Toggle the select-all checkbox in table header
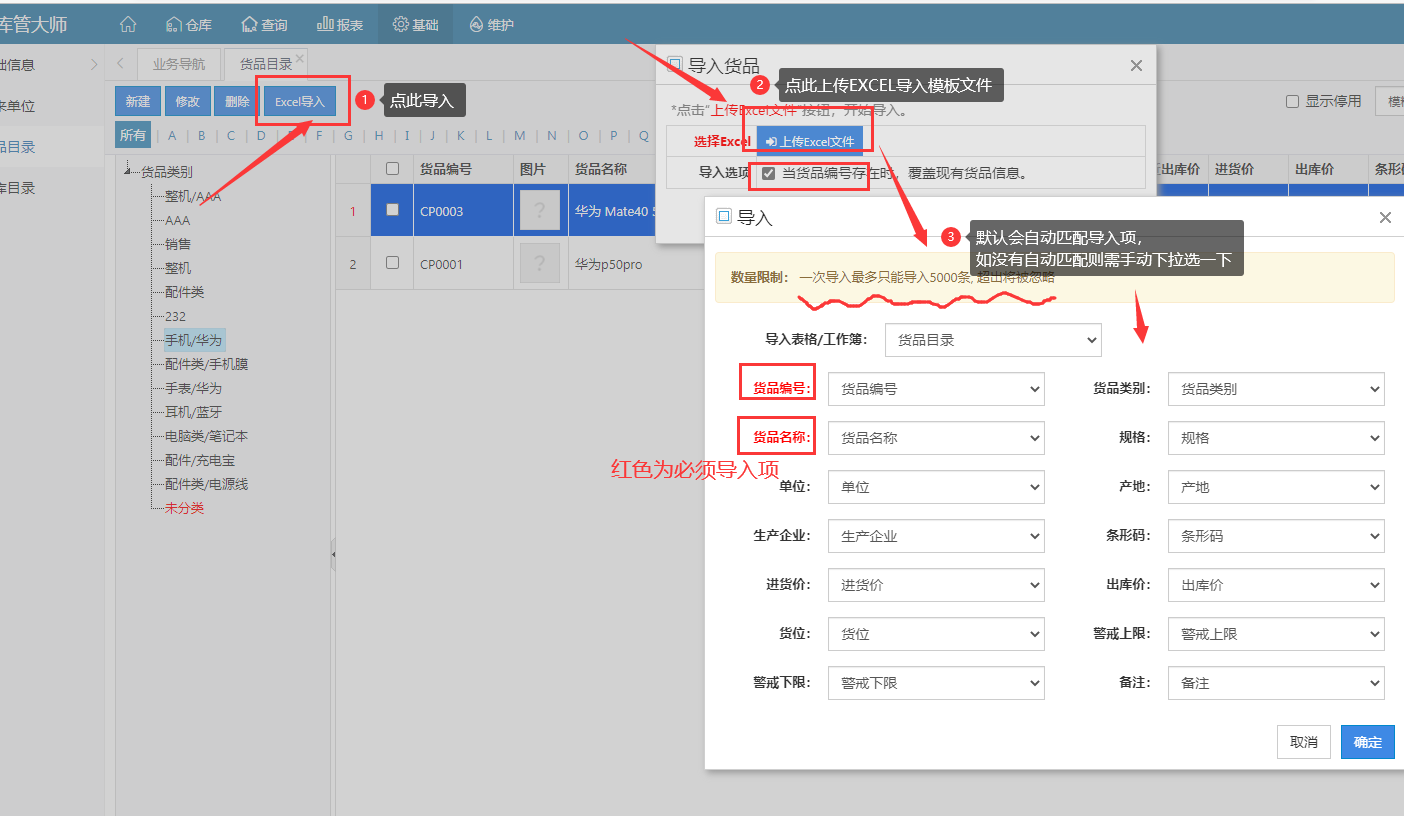The height and width of the screenshot is (816, 1404). (x=392, y=169)
